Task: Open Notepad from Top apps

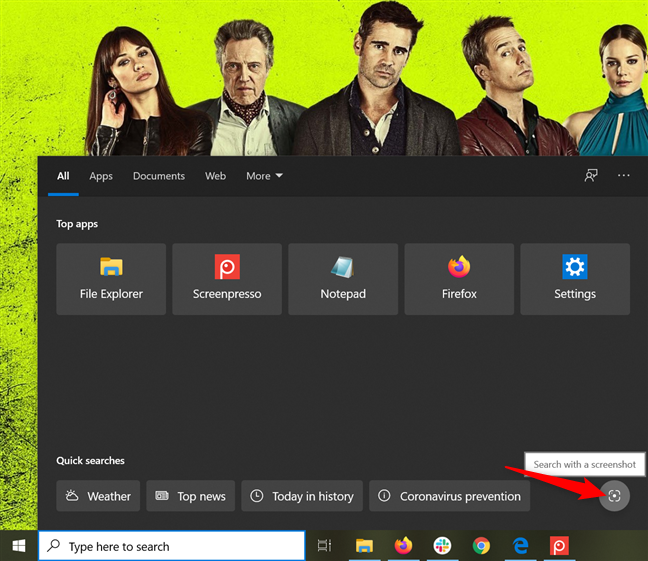Action: pos(343,279)
